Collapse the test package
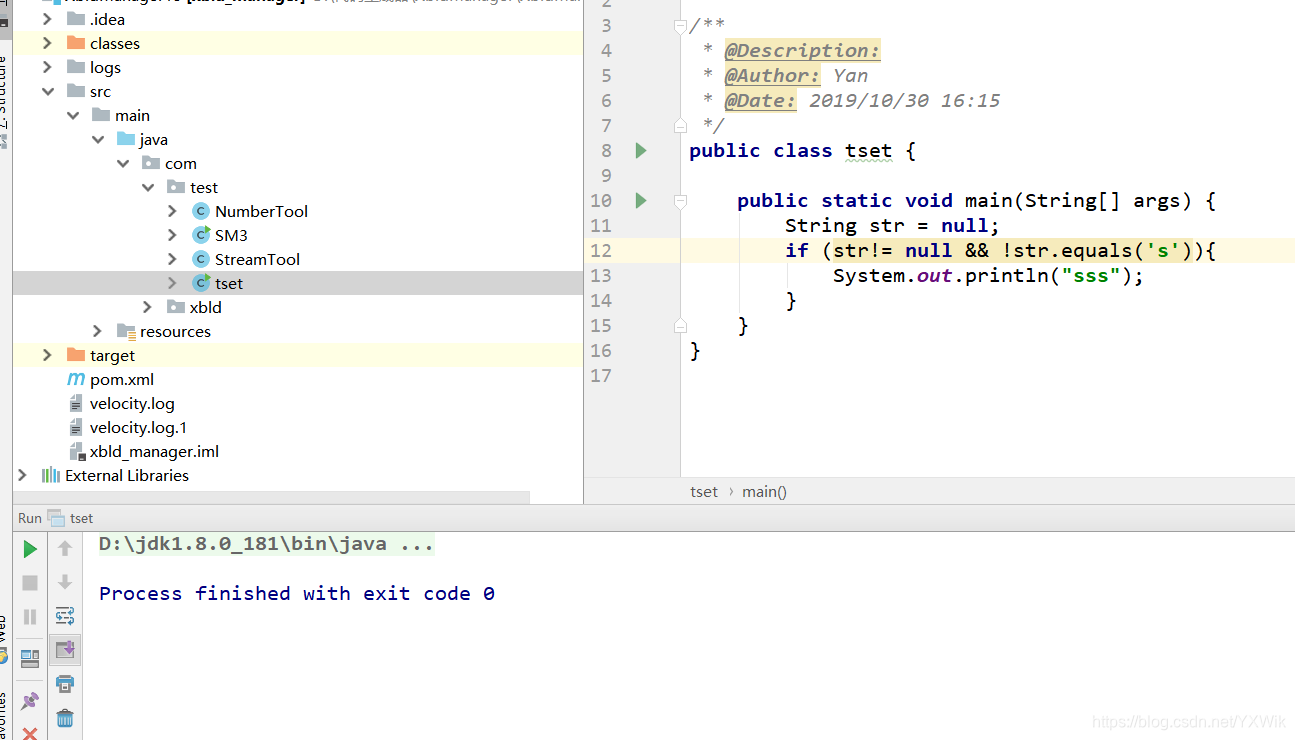Screen dimensions: 1295x740 [147, 187]
